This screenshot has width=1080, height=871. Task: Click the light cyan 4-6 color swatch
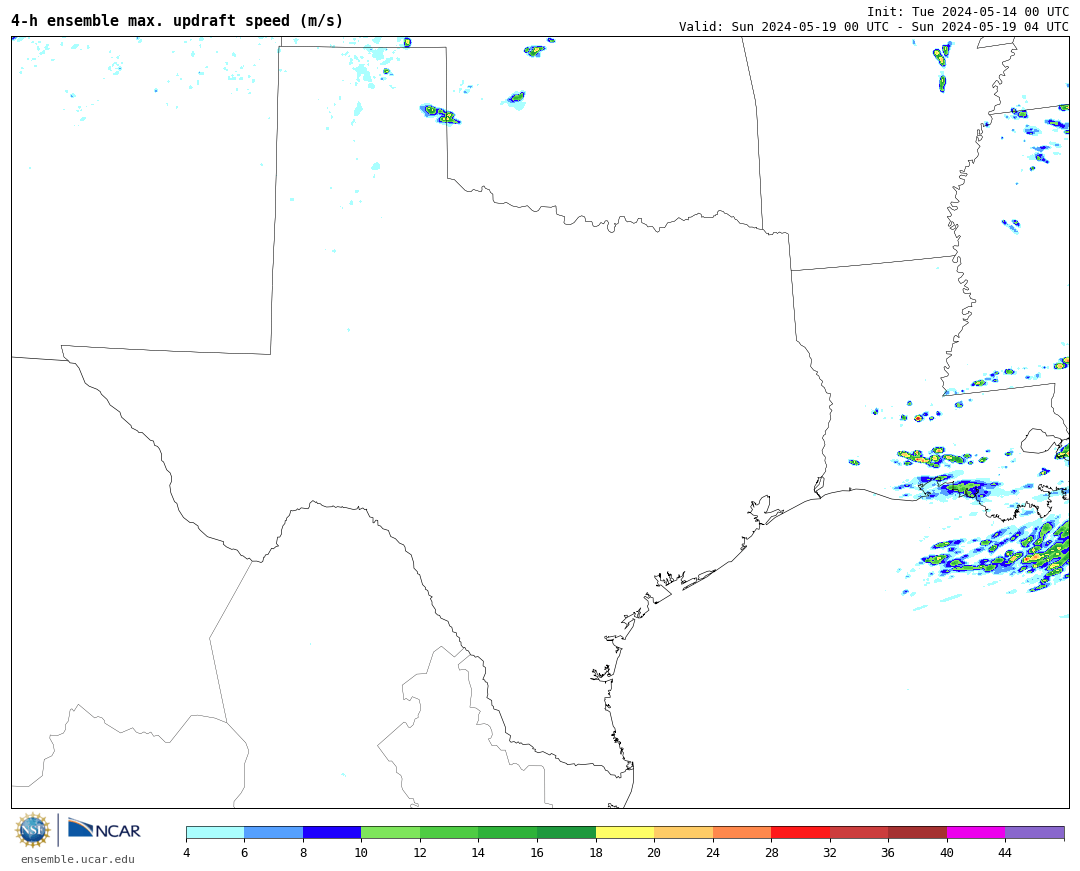point(216,832)
